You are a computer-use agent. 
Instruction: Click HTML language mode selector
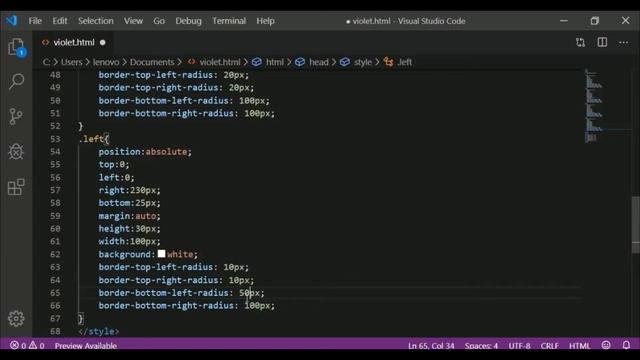(x=579, y=346)
